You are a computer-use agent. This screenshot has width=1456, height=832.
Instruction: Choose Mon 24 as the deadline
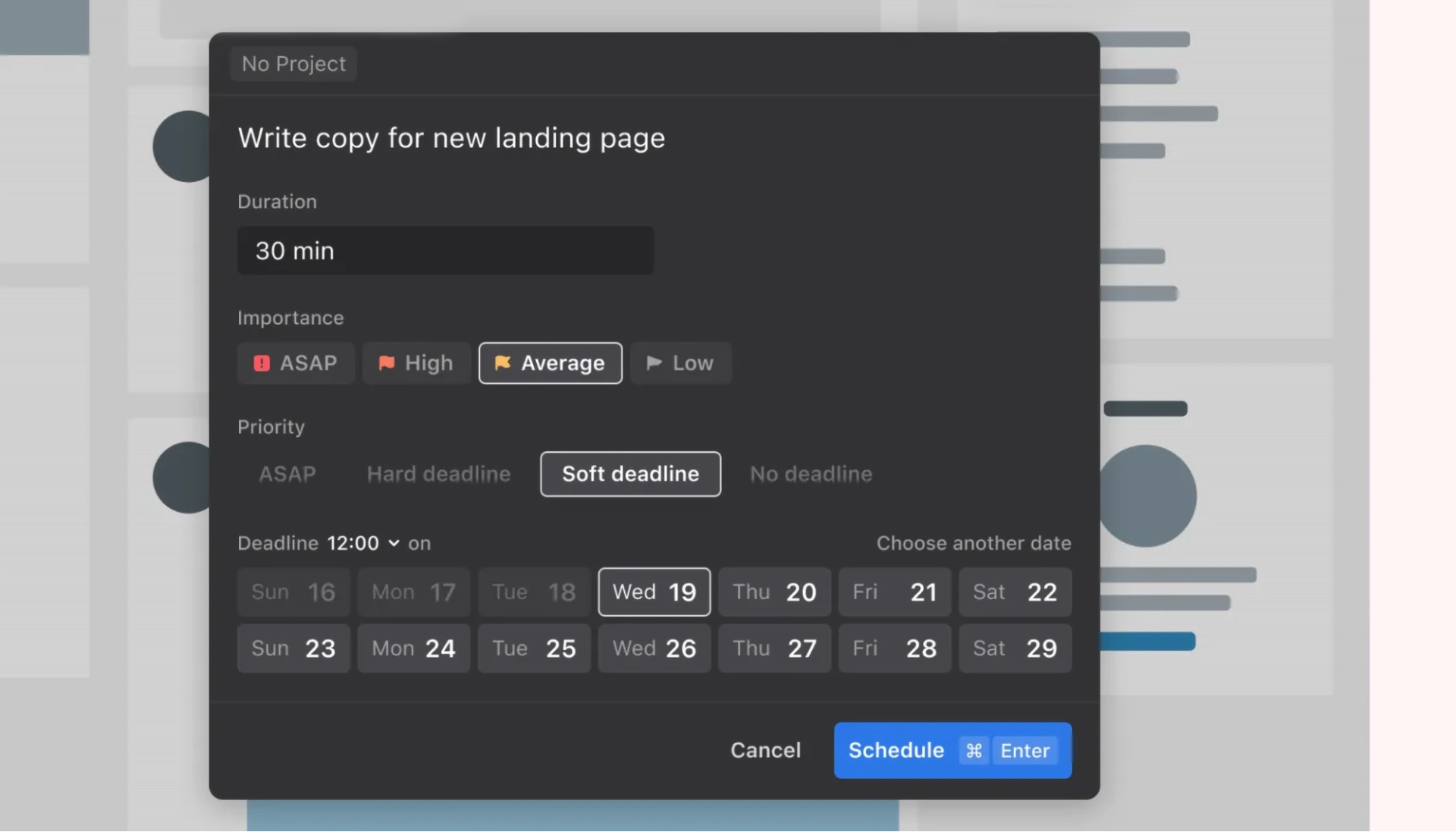413,648
